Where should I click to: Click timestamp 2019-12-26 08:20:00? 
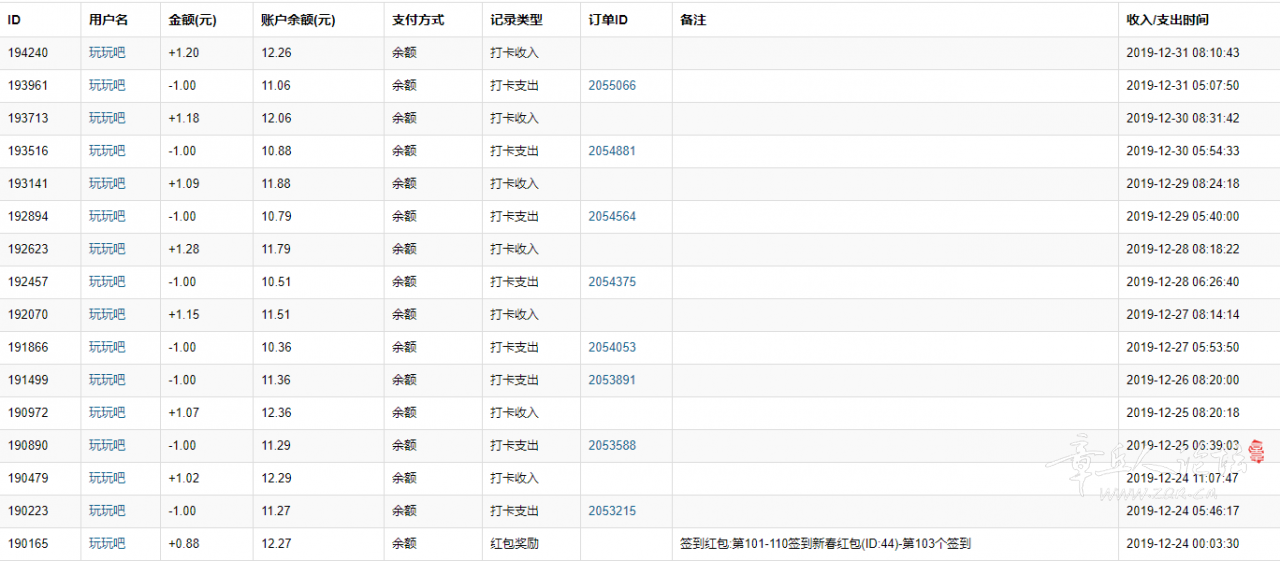click(1183, 380)
